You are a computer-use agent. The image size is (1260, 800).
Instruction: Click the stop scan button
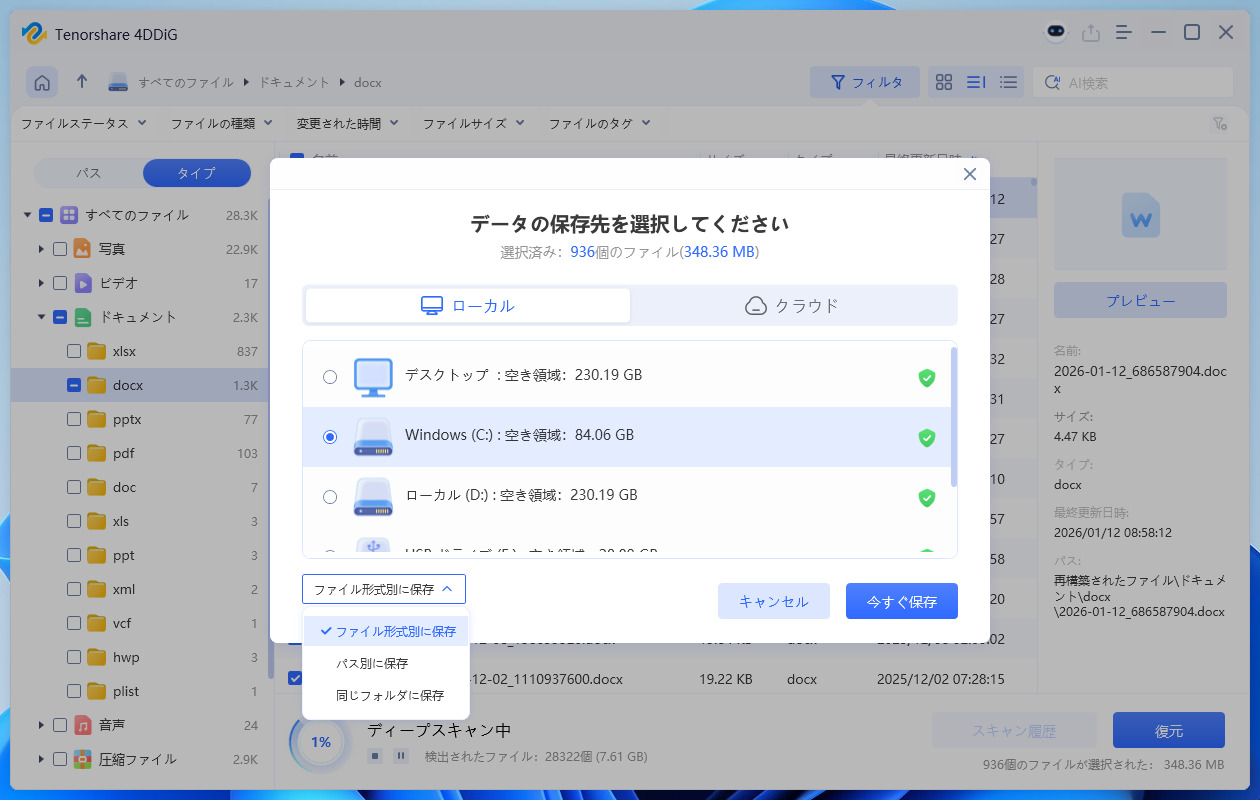[x=374, y=756]
